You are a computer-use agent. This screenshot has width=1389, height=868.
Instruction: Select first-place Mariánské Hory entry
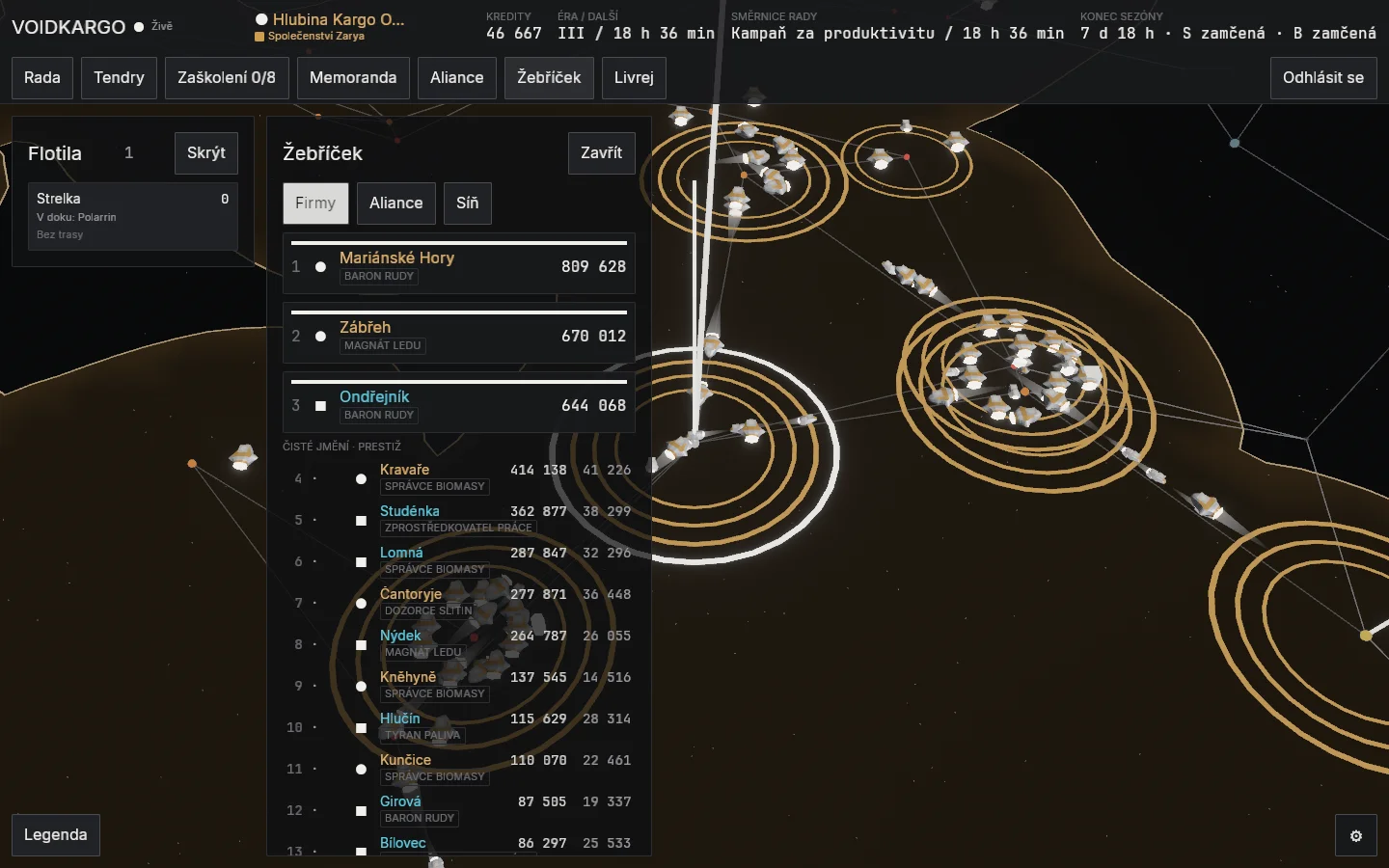459,263
